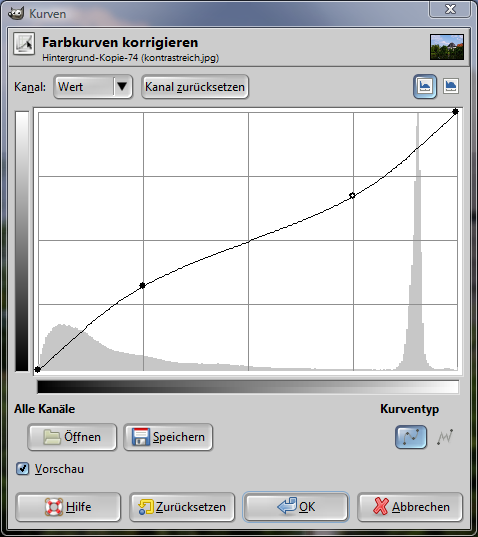Click the horizontal gradient bar below the graph
The width and height of the screenshot is (478, 537).
point(248,387)
